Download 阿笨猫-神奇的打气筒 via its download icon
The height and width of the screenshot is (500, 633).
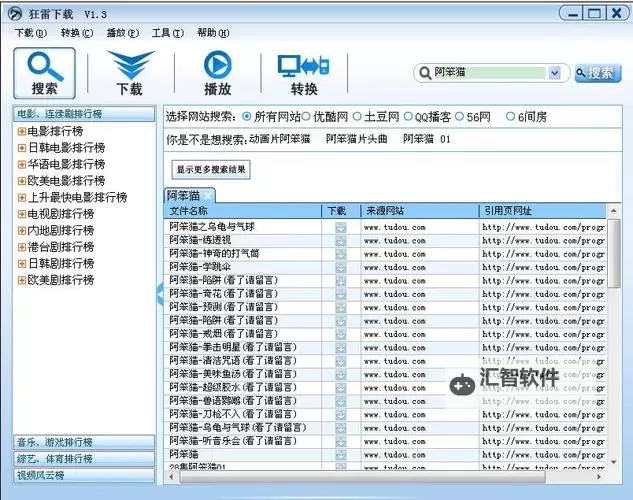341,254
